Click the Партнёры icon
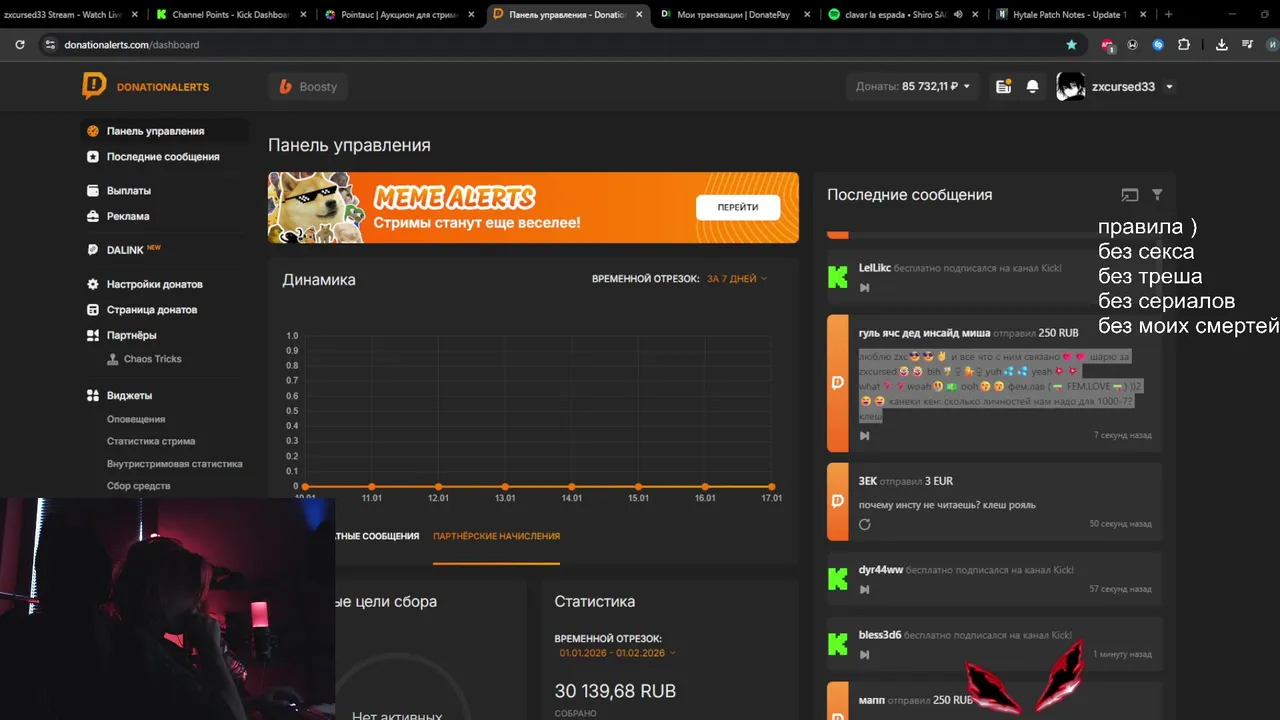The image size is (1280, 720). 93,335
